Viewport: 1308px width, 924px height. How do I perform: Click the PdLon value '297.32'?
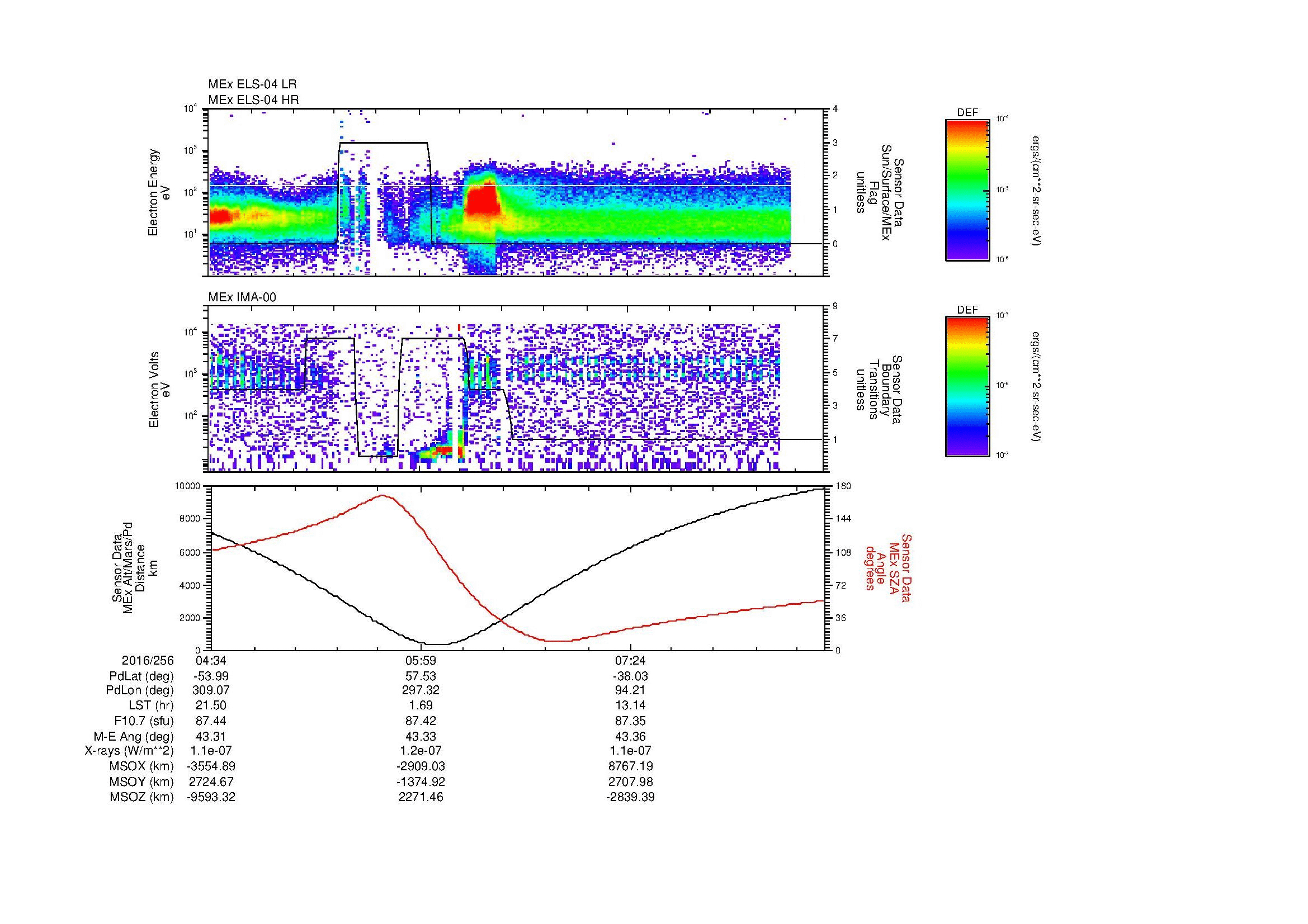(x=421, y=690)
